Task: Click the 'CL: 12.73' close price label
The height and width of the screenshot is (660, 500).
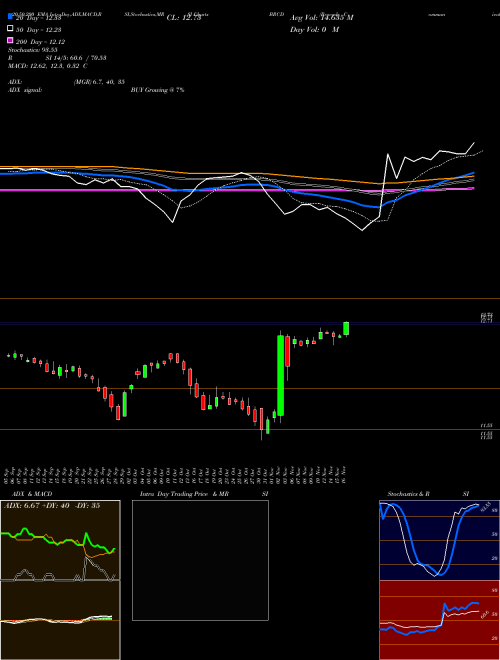Action: pos(184,18)
